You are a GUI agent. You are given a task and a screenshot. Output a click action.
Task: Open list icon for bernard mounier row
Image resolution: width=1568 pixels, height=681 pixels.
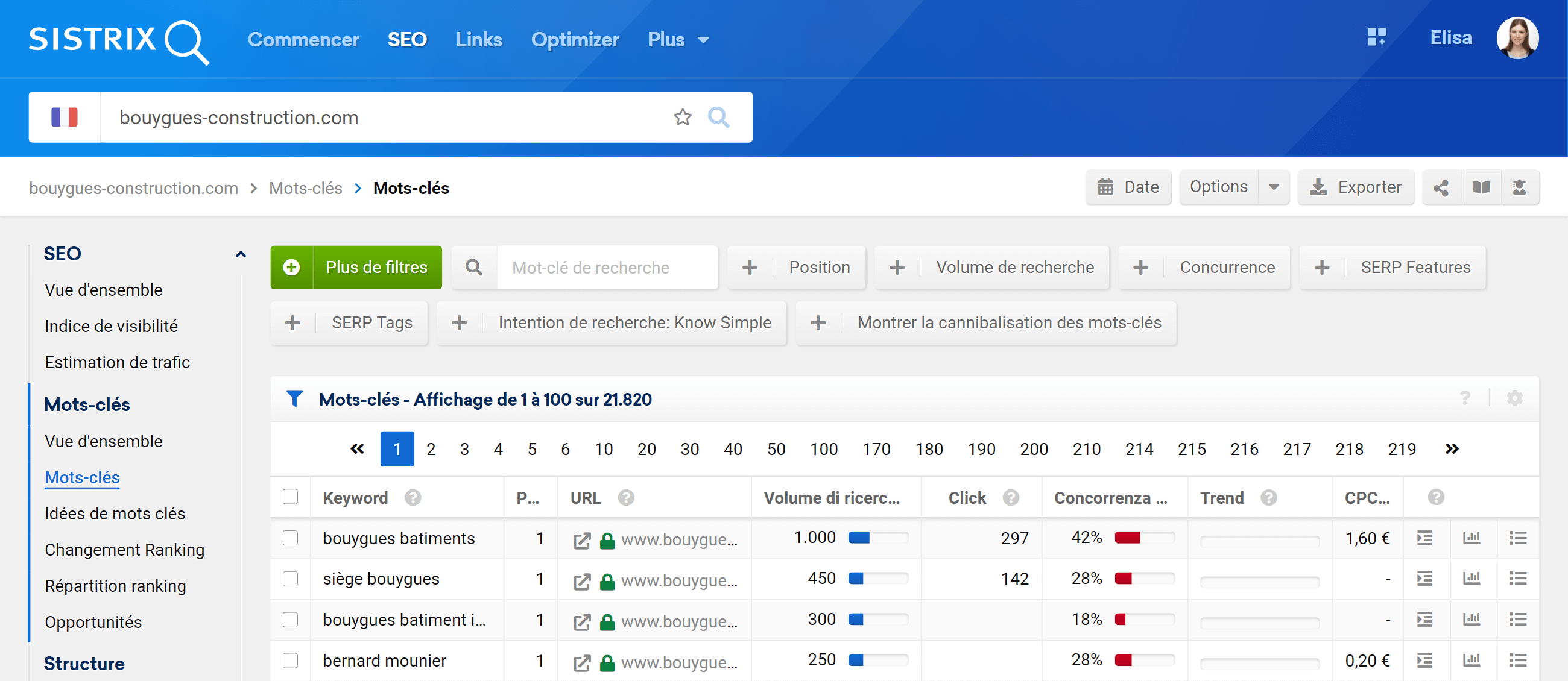tap(1517, 661)
